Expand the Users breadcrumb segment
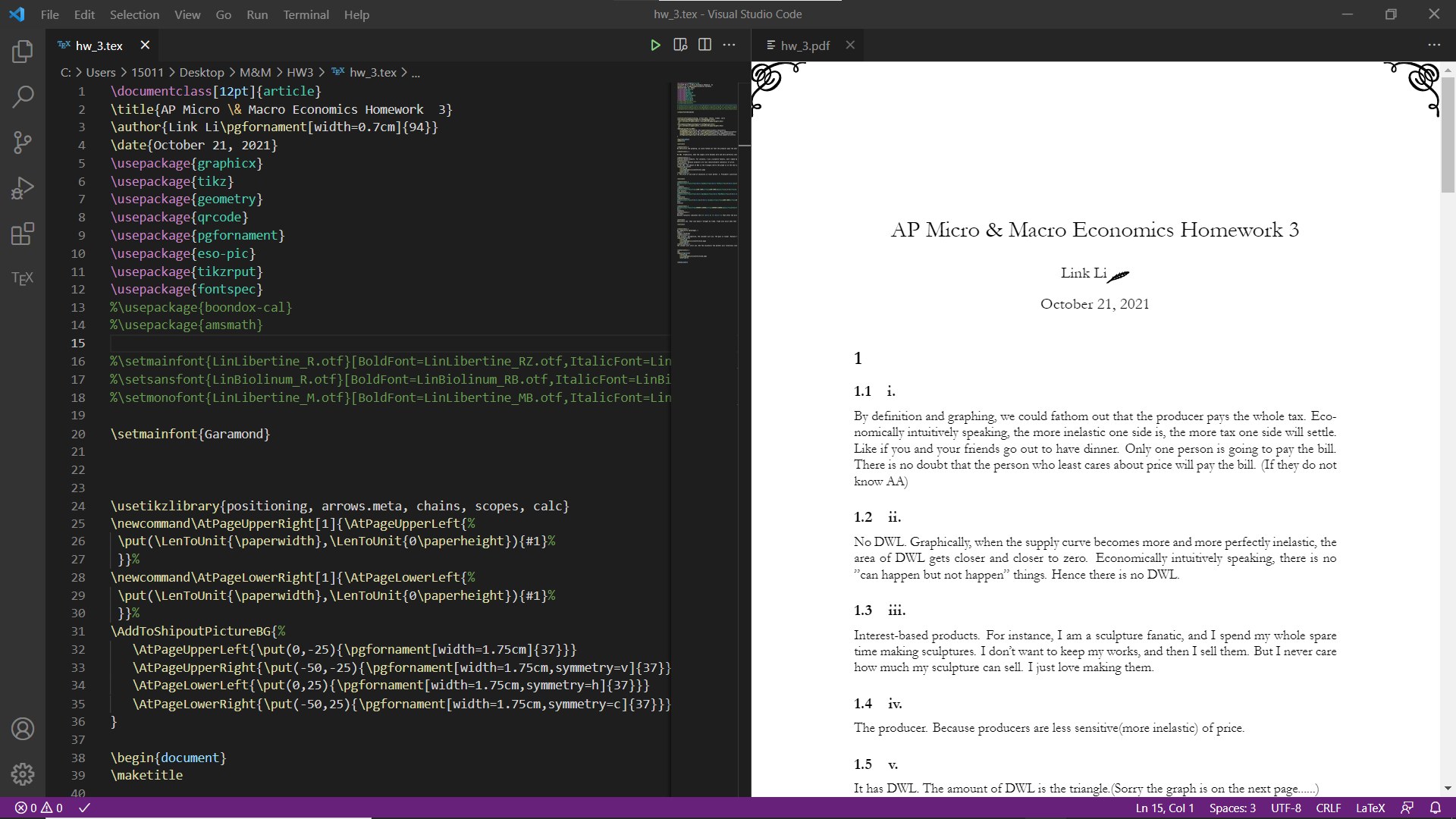 (101, 73)
